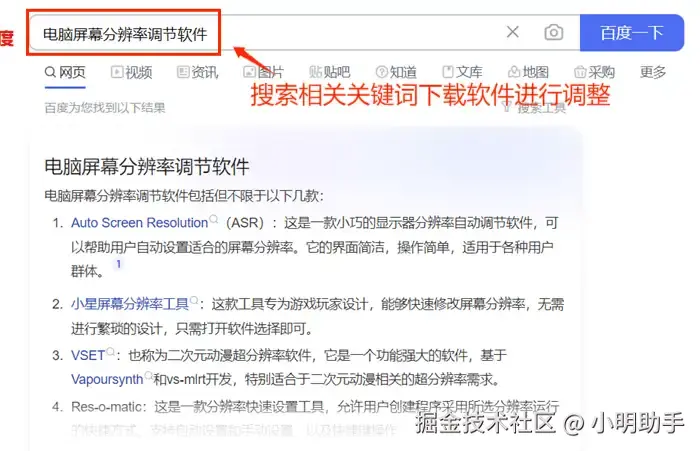This screenshot has width=700, height=451.
Task: Open the 搜索工具 filter option
Action: tap(535, 108)
